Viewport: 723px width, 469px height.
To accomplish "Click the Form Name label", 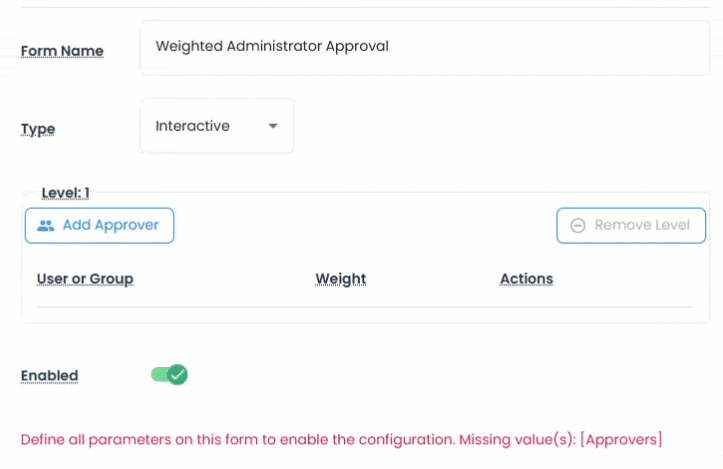I will [x=62, y=51].
